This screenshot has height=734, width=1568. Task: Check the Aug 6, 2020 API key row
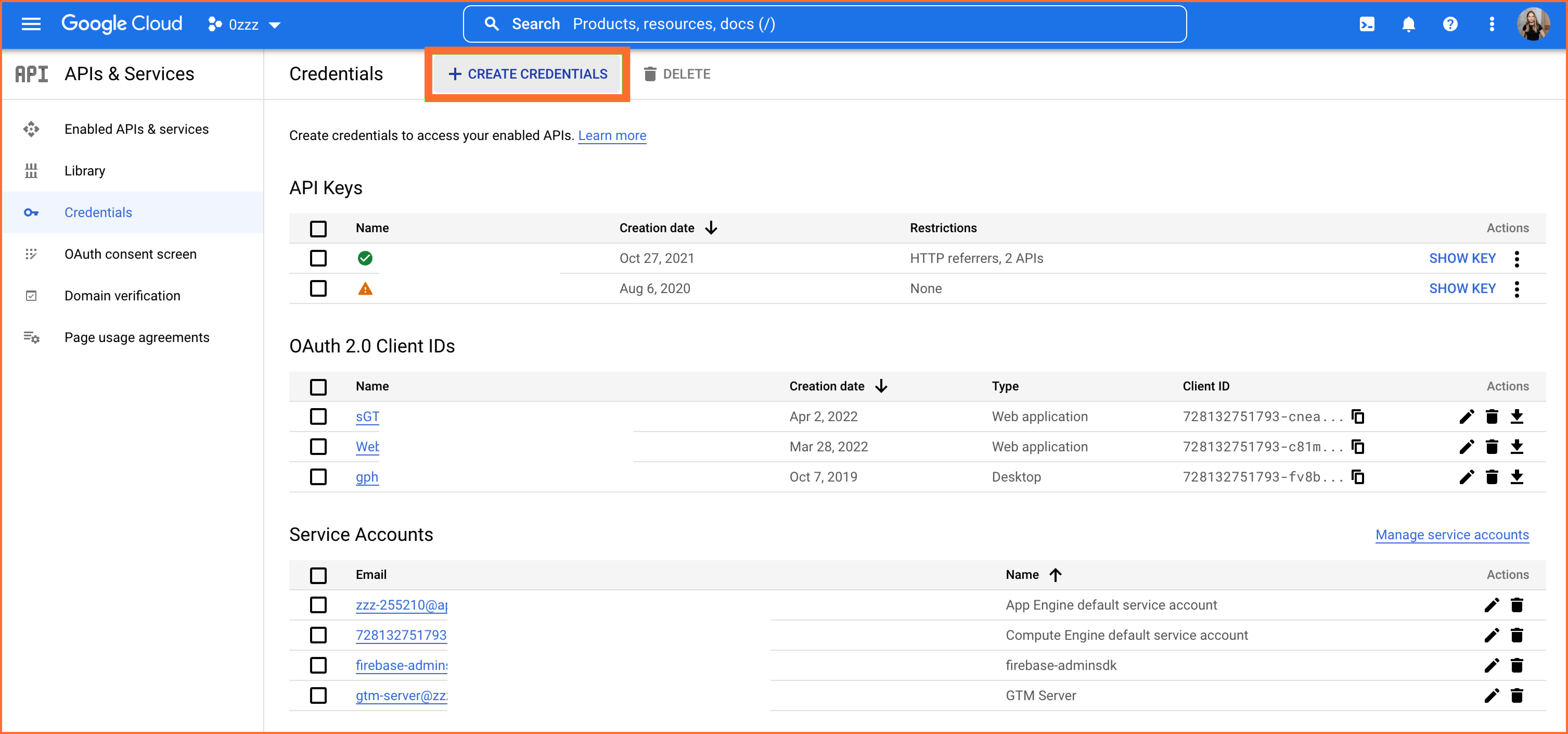(318, 288)
